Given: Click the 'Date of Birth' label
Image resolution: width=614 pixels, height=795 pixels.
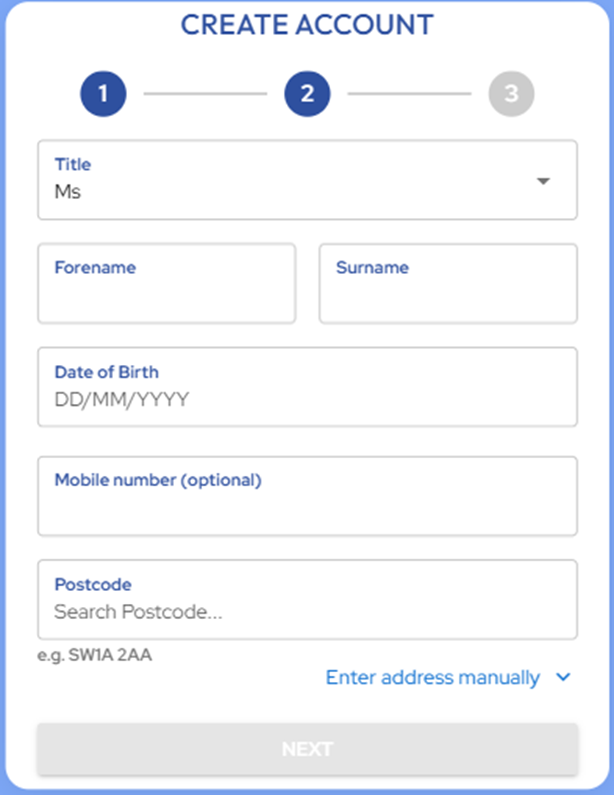Looking at the screenshot, I should click(x=106, y=372).
